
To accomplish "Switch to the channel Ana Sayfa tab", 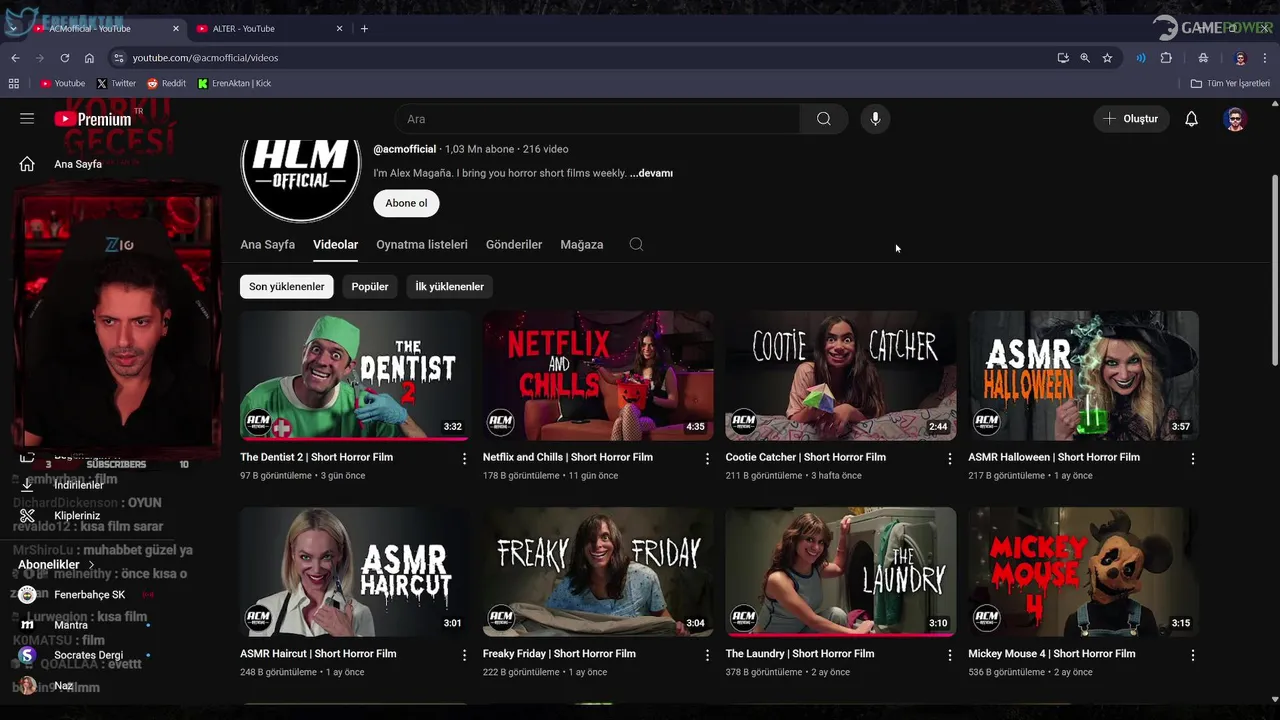I will point(267,244).
